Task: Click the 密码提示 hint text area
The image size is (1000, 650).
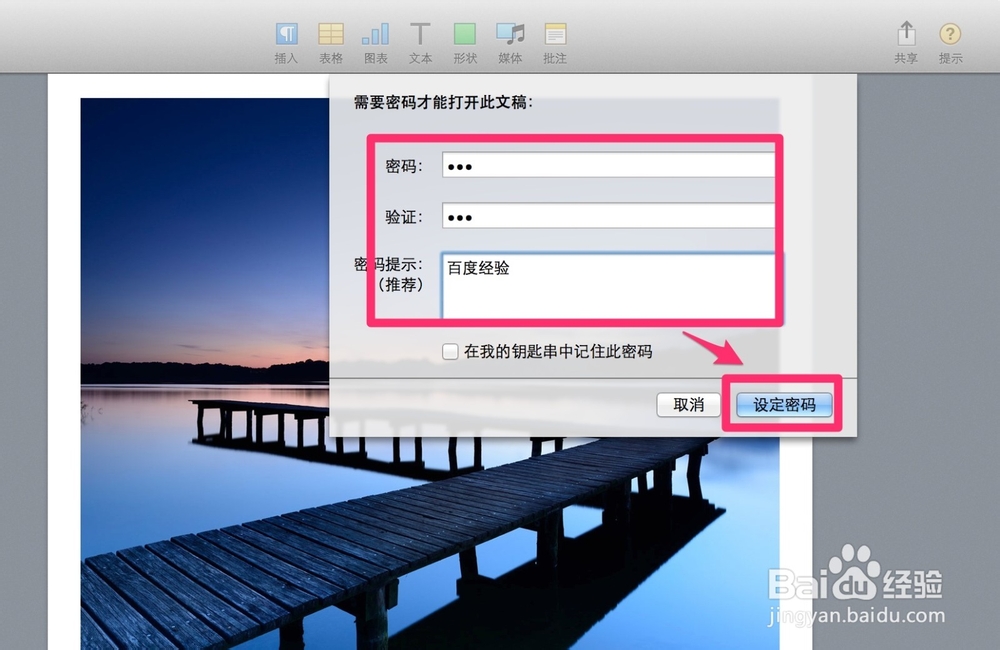Action: tap(608, 285)
